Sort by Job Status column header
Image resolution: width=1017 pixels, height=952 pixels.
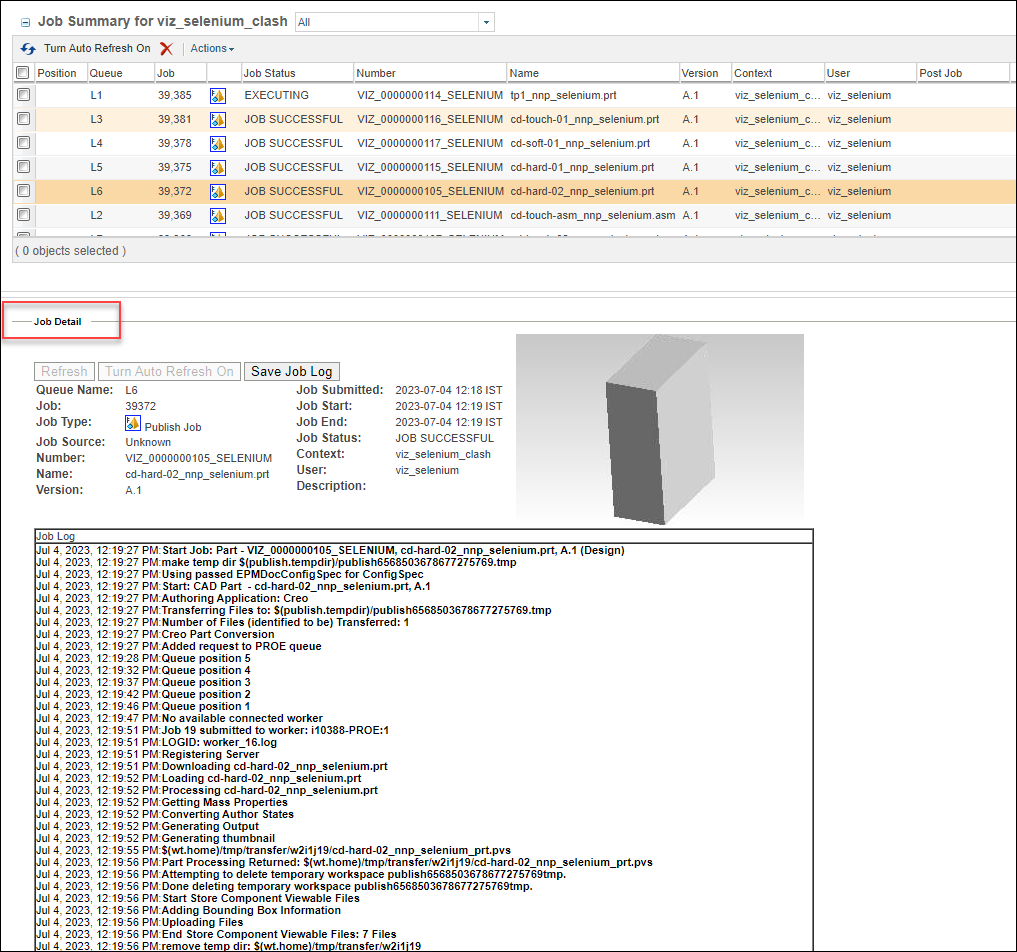tap(269, 73)
